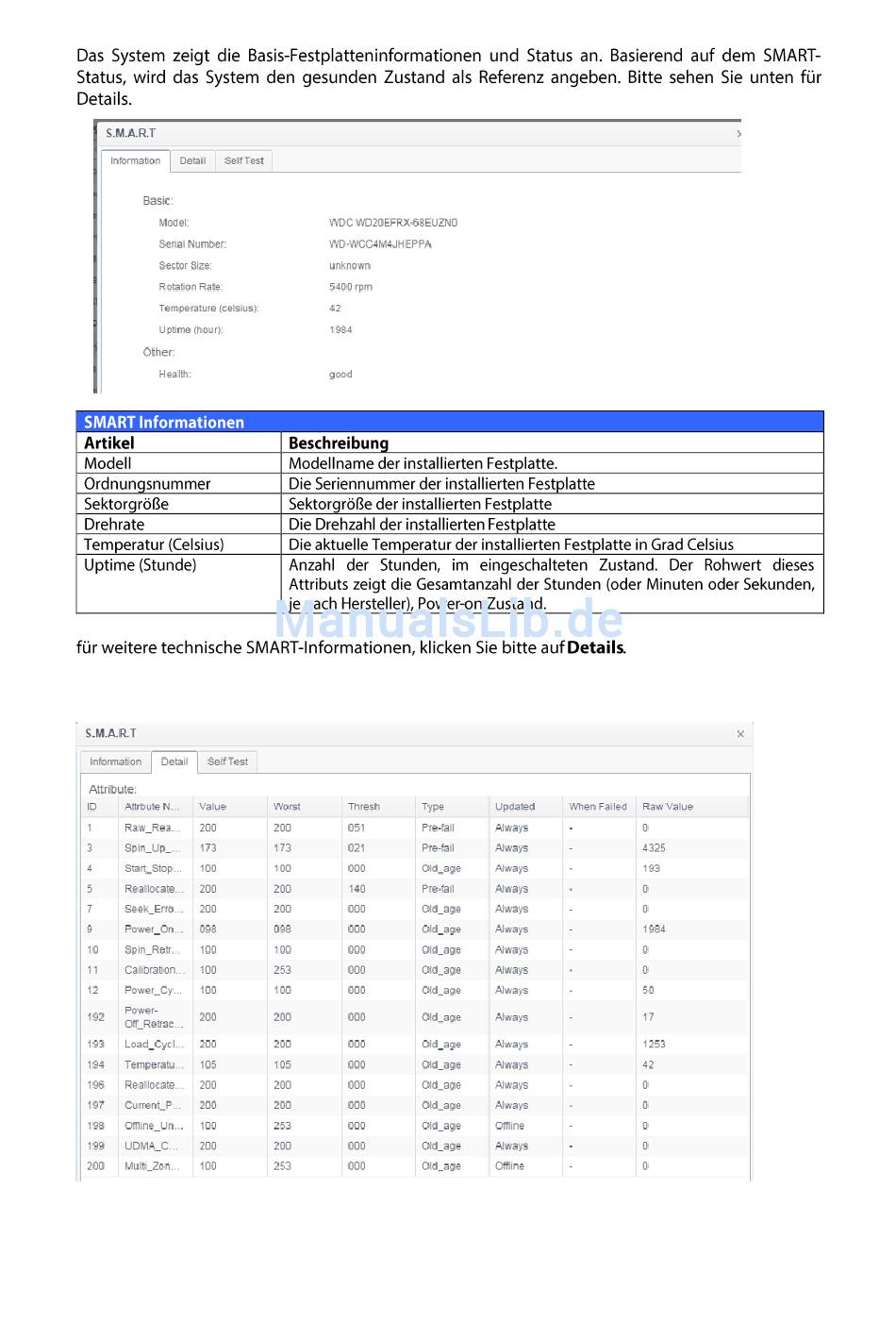Click raw value 193 in Start_Stop row

[651, 868]
